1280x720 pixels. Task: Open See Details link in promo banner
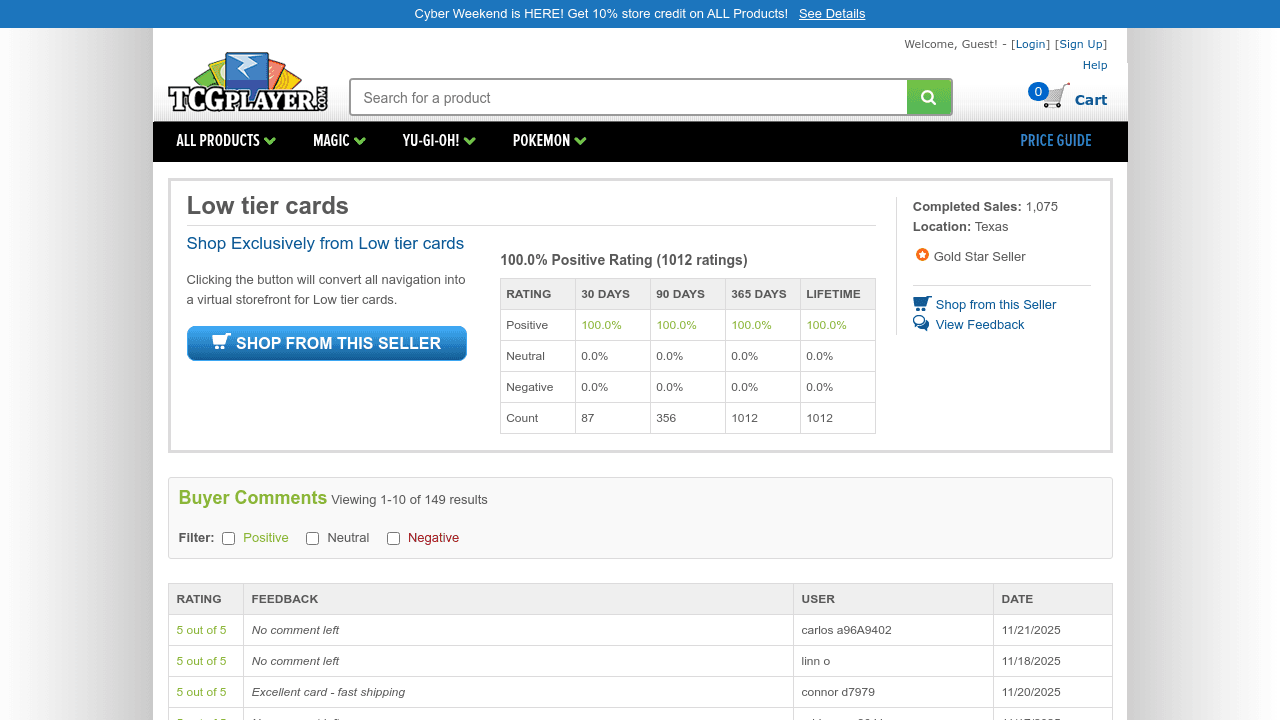tap(832, 14)
